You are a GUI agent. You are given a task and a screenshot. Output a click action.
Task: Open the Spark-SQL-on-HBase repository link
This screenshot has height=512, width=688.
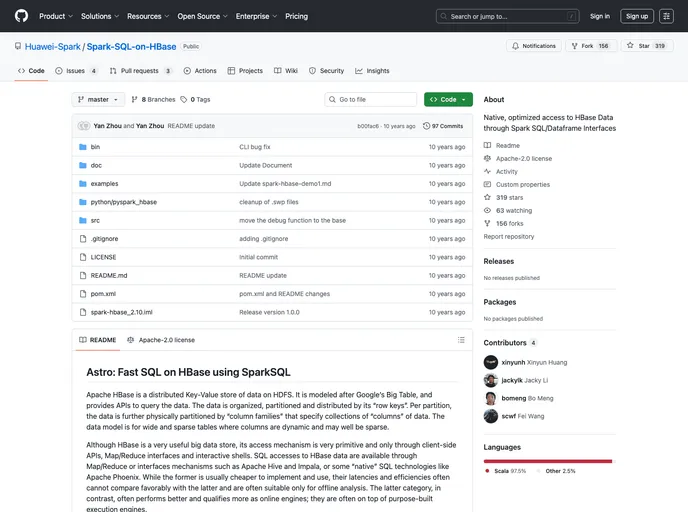[131, 47]
